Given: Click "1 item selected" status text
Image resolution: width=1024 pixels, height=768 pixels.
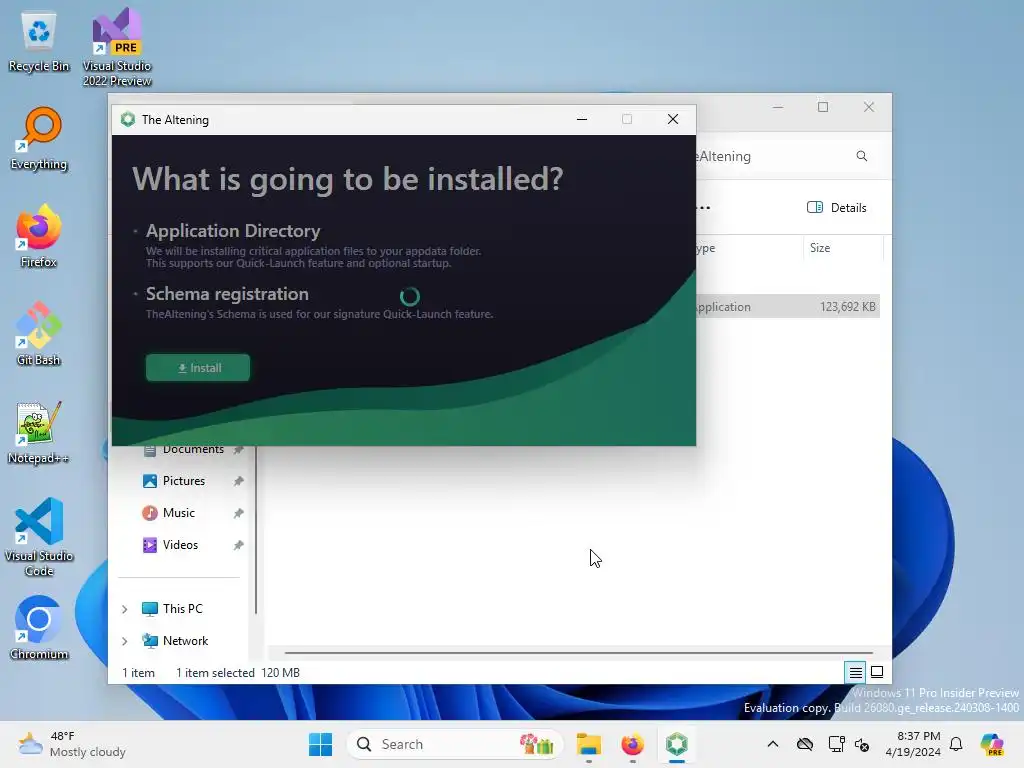Looking at the screenshot, I should (x=216, y=673).
